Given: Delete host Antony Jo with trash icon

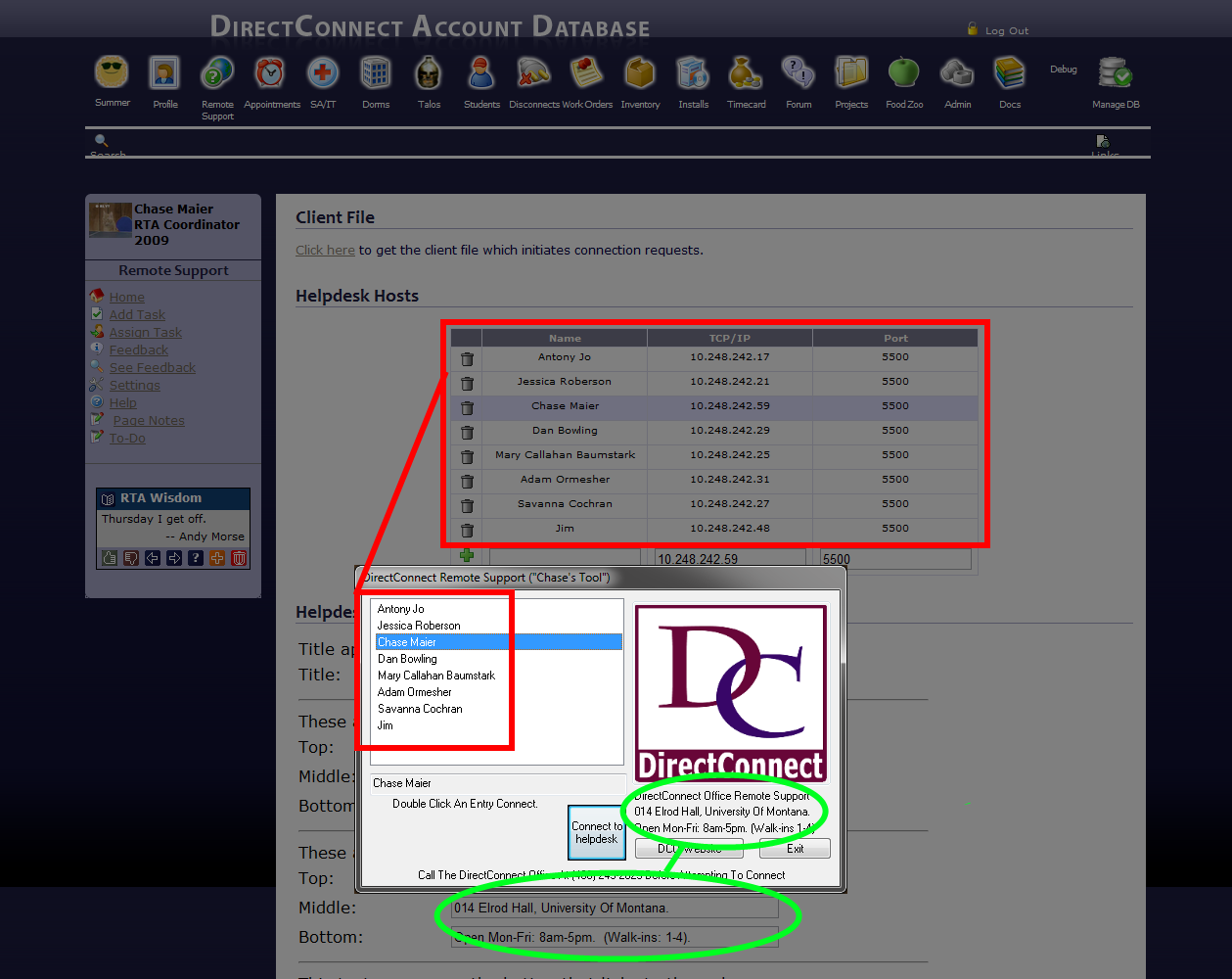Looking at the screenshot, I should tap(467, 359).
